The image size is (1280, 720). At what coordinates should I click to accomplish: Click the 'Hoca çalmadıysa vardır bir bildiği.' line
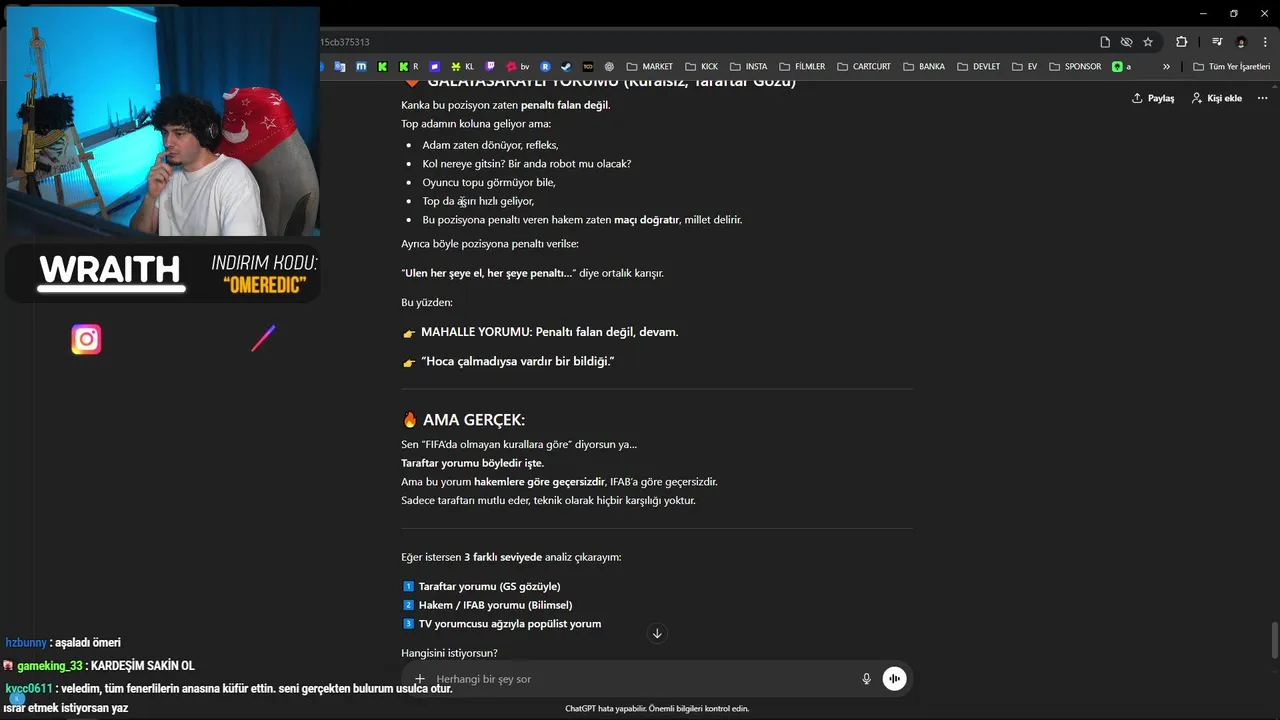point(517,361)
